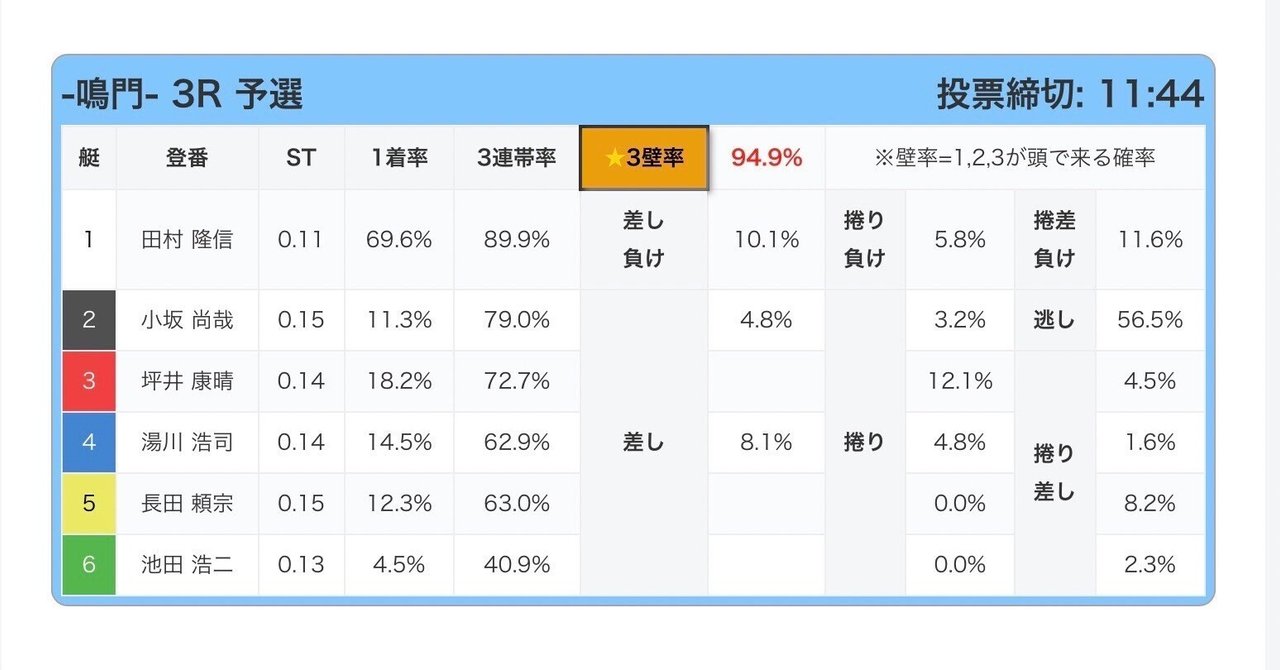1280x670 pixels.
Task: Click the 1着率 column header
Action: coord(399,158)
